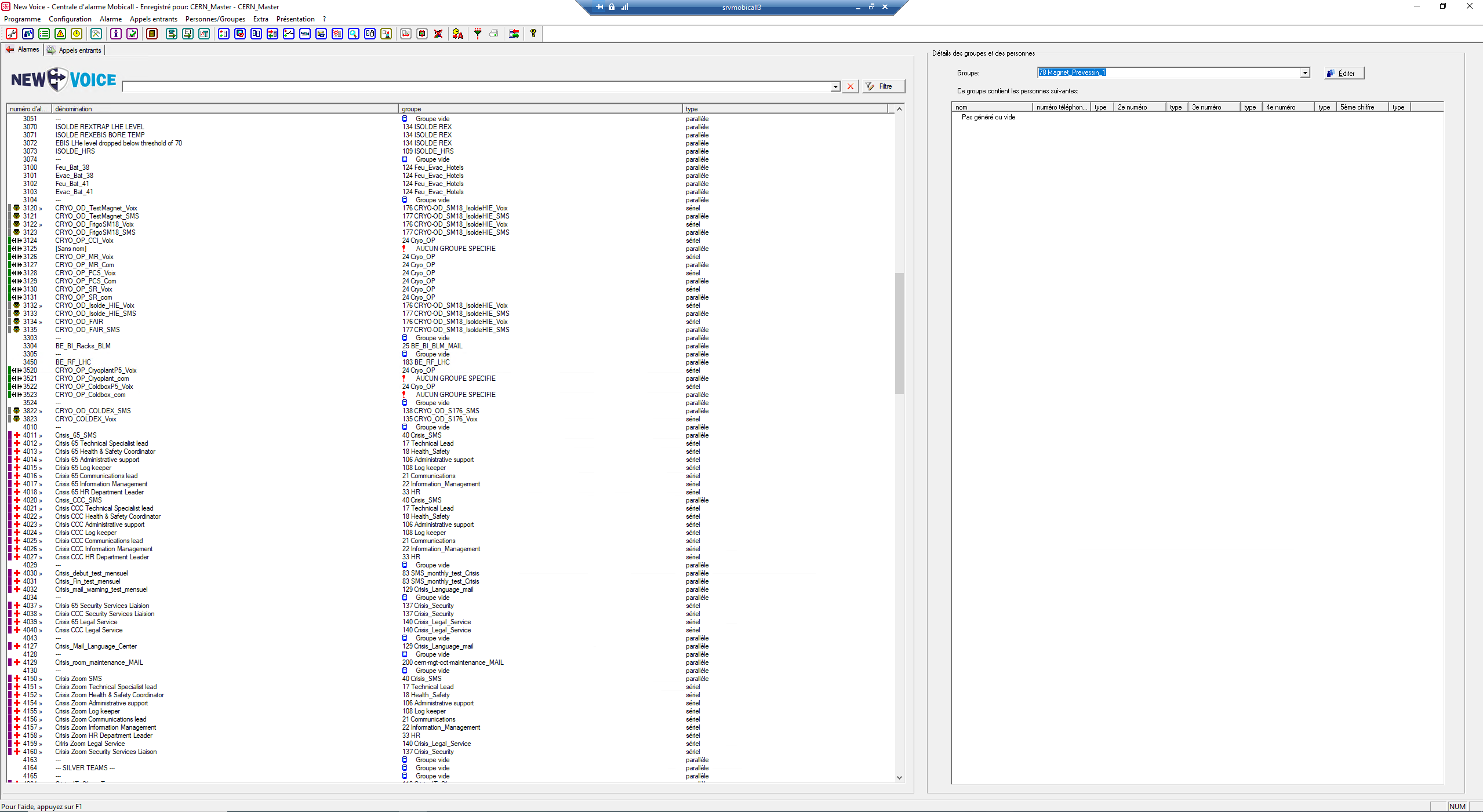The width and height of the screenshot is (1483, 812).
Task: Open the Programme menu
Action: (x=23, y=19)
